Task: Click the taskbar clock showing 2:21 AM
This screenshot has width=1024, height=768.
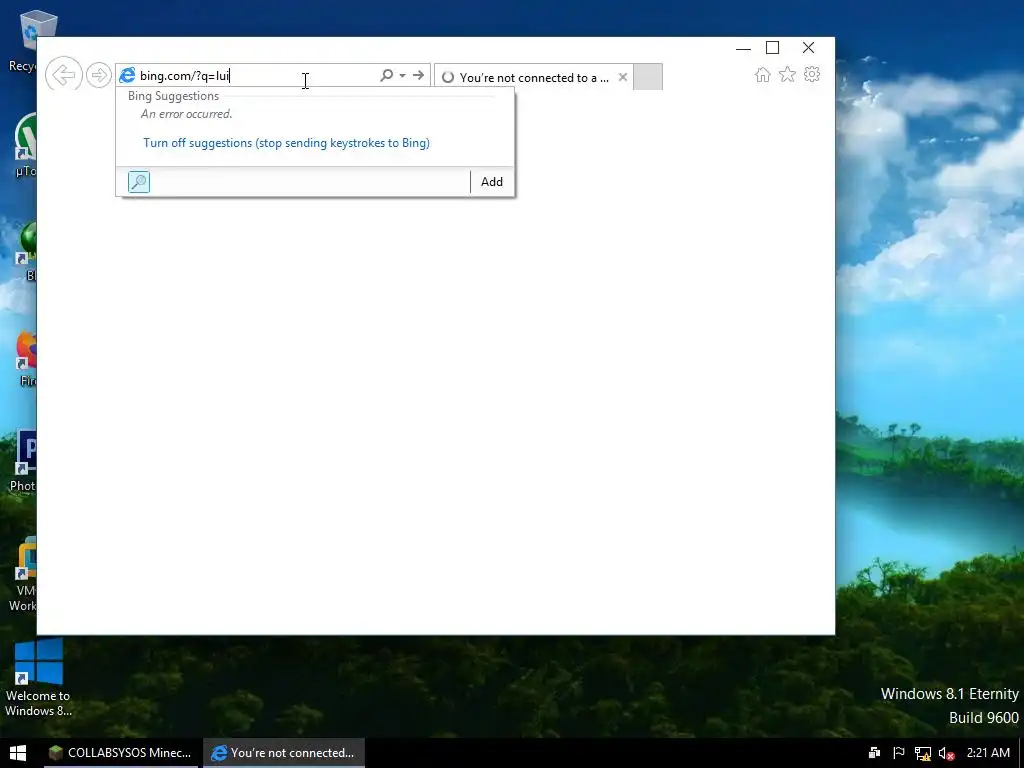Action: coord(988,753)
